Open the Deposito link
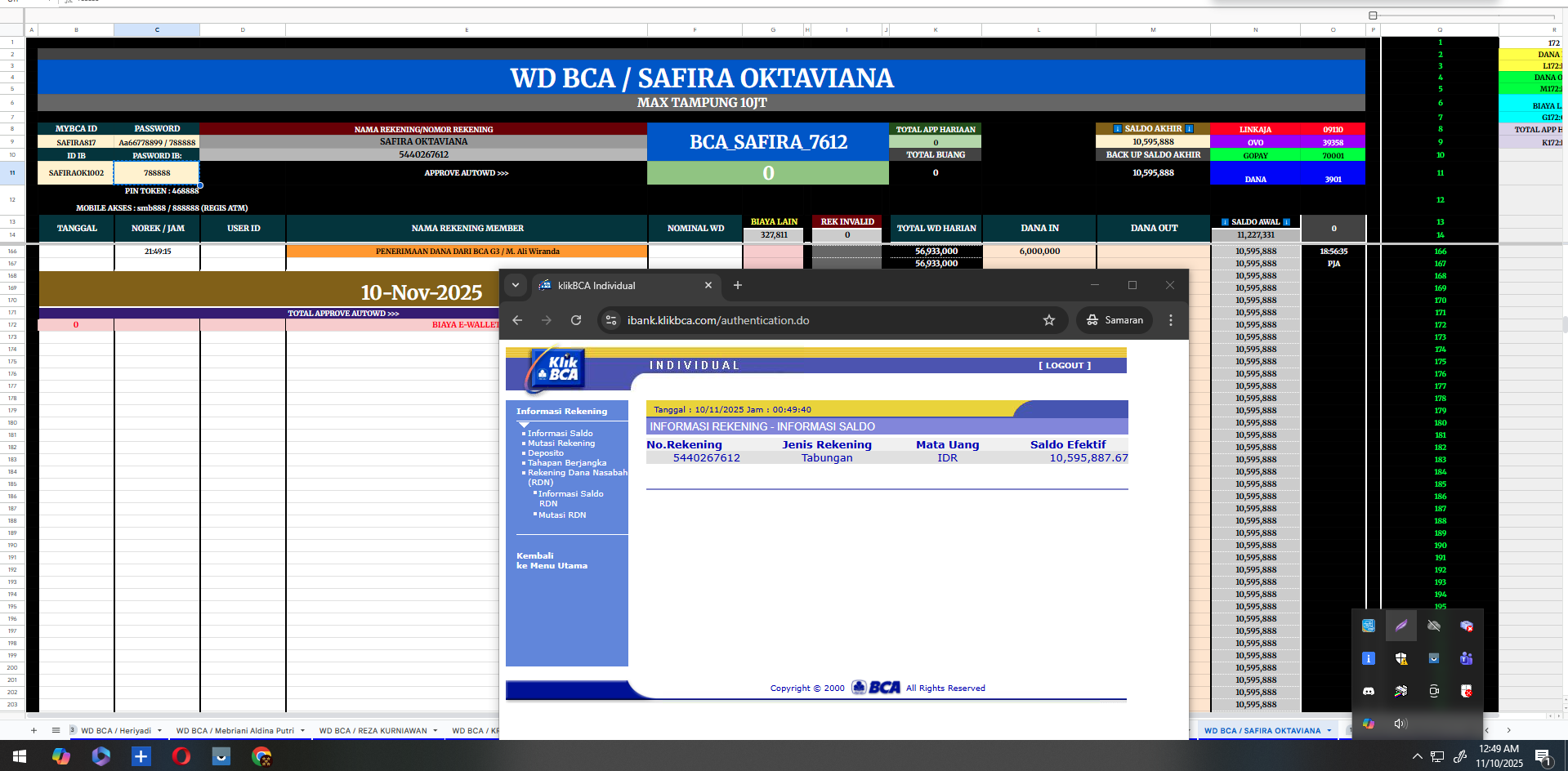The width and height of the screenshot is (1568, 771). tap(546, 453)
